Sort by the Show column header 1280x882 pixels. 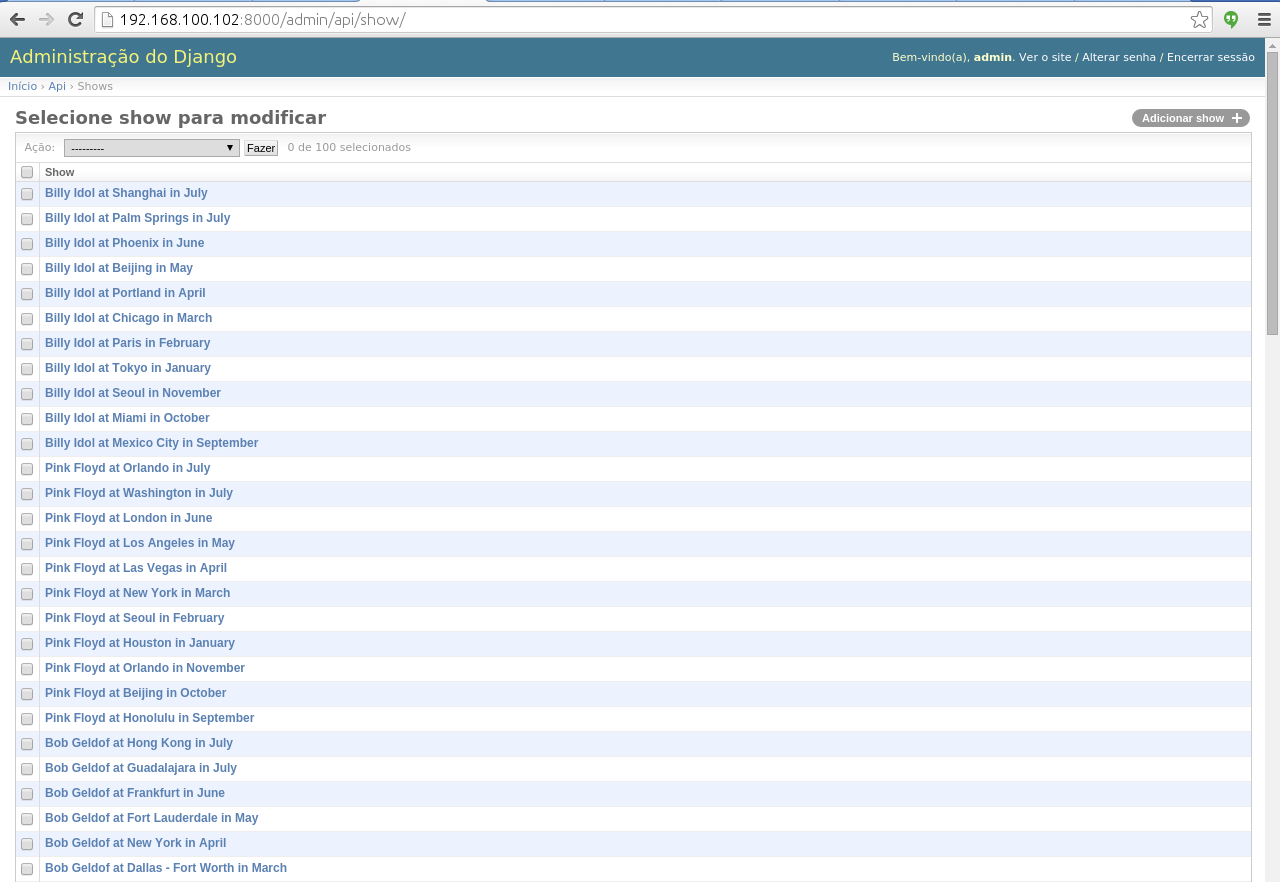[x=60, y=172]
